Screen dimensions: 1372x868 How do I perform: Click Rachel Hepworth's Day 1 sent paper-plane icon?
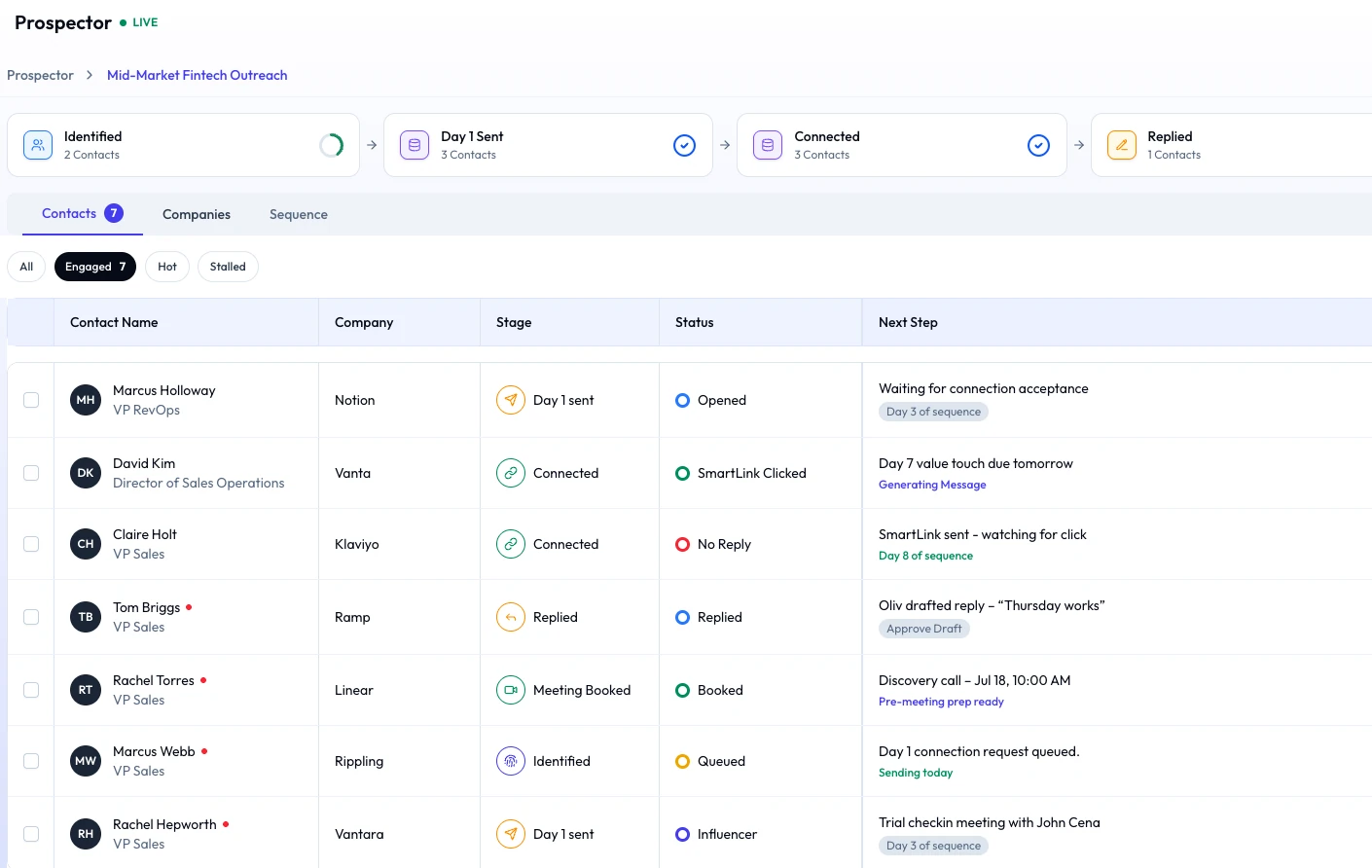click(x=511, y=834)
